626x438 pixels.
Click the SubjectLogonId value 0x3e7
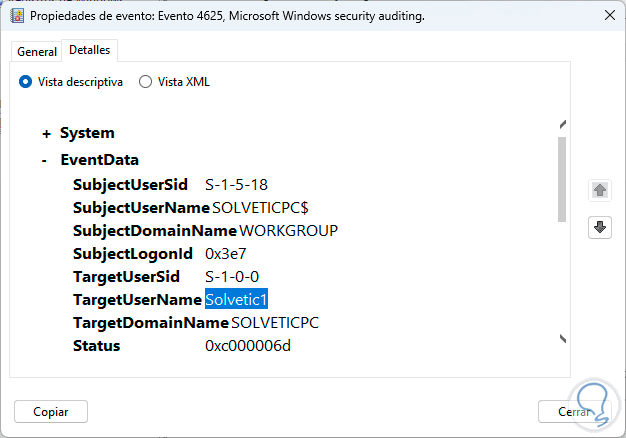[x=228, y=253]
